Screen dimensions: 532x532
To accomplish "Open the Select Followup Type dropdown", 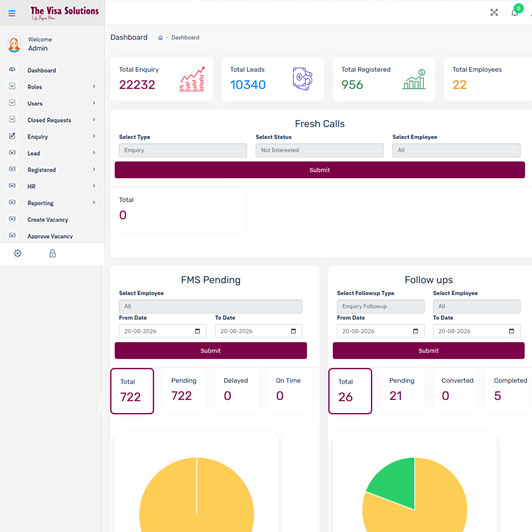I will click(x=381, y=306).
